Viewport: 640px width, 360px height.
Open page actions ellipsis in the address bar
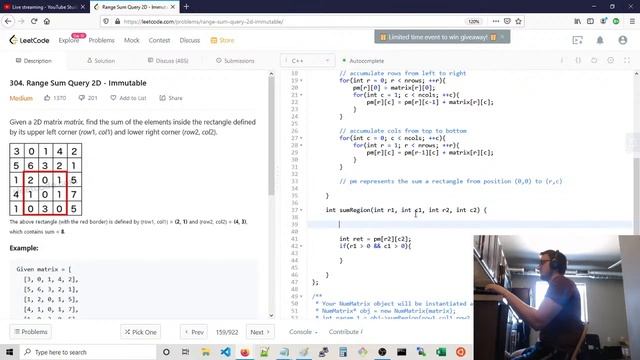pyautogui.click(x=496, y=21)
